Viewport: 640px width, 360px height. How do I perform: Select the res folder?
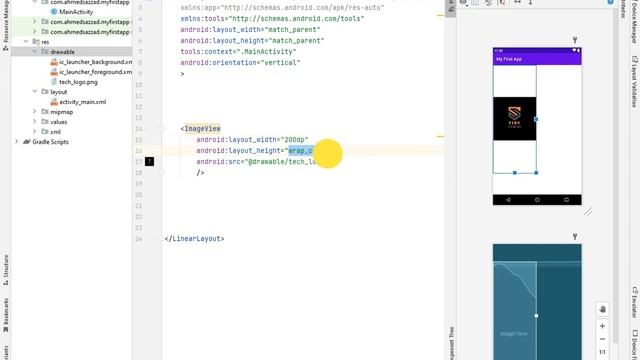[x=45, y=42]
